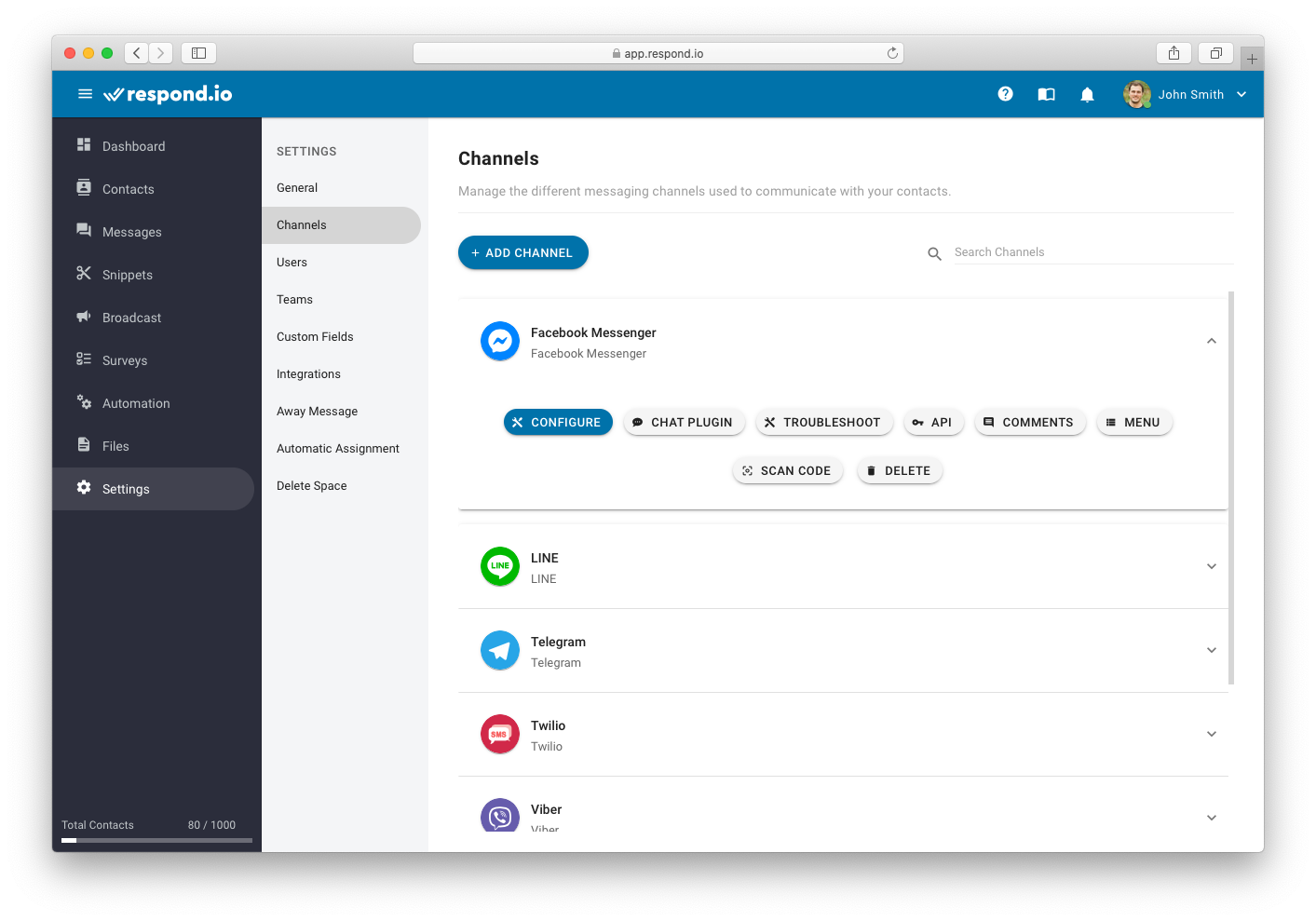
Task: Click the search magnifier icon
Action: 934,253
